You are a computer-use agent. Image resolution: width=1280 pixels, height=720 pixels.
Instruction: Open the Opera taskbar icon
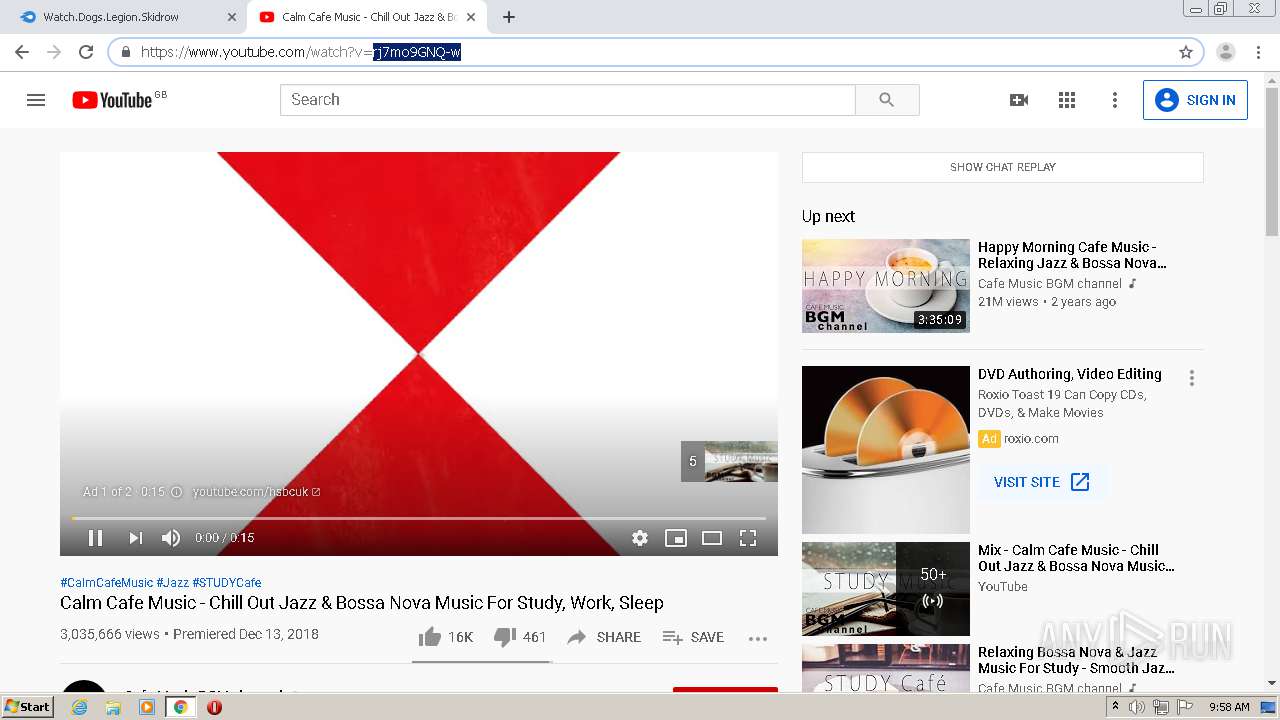click(214, 707)
